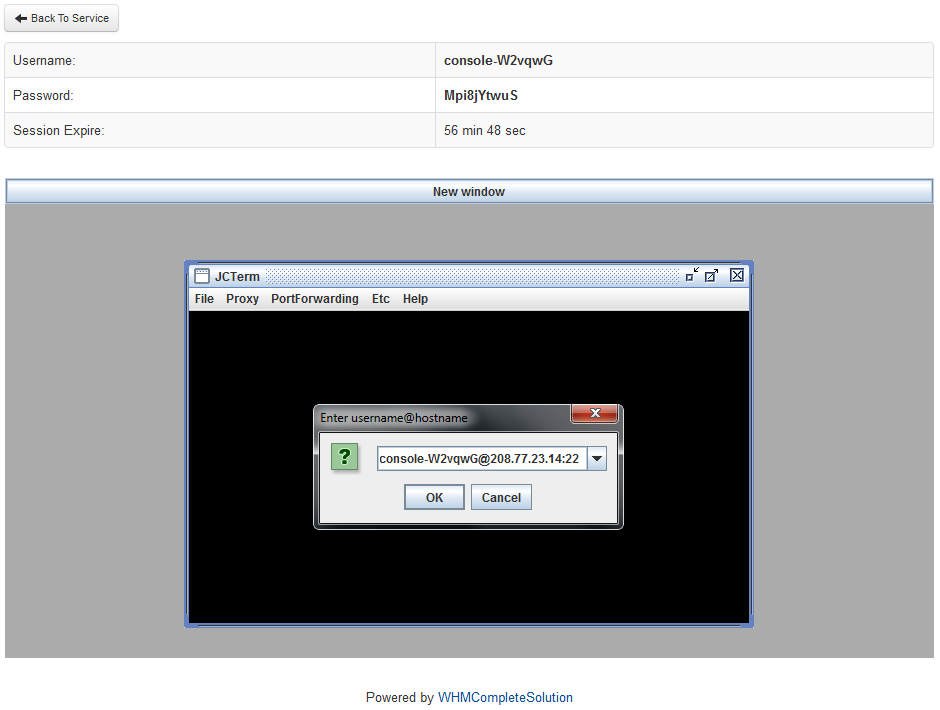Click Back To Service
The height and width of the screenshot is (710, 940).
click(61, 18)
